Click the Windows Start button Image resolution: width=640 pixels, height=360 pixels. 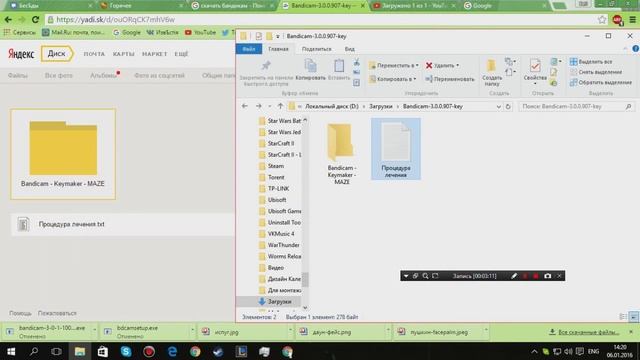(11, 351)
